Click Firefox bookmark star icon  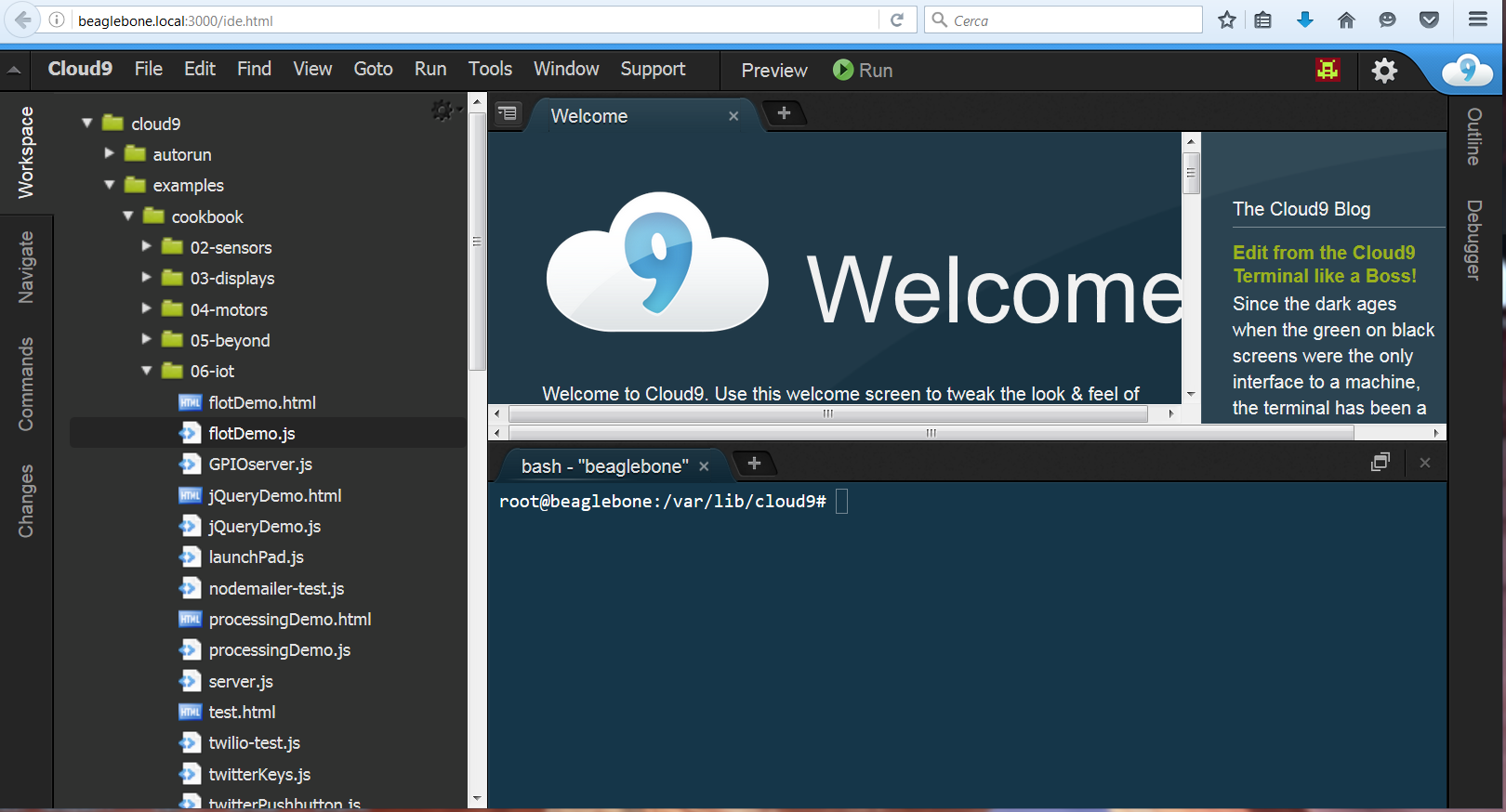[x=1227, y=20]
